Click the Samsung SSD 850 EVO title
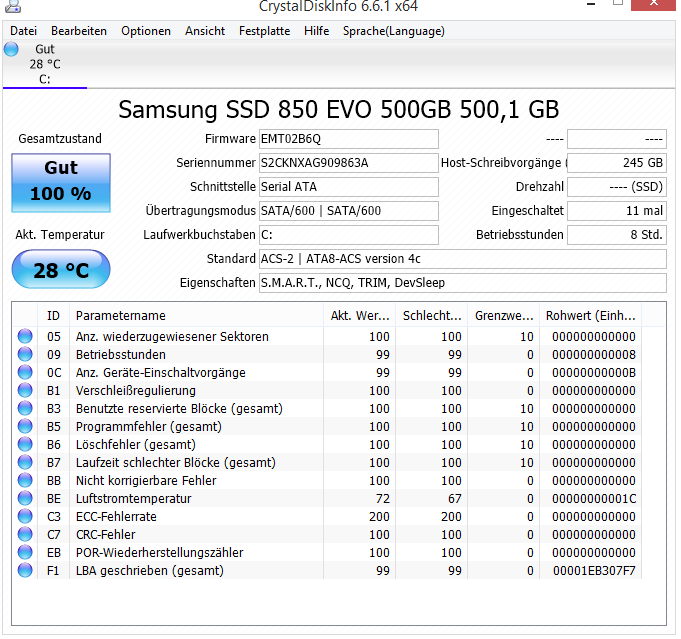This screenshot has height=639, width=681. (x=338, y=109)
